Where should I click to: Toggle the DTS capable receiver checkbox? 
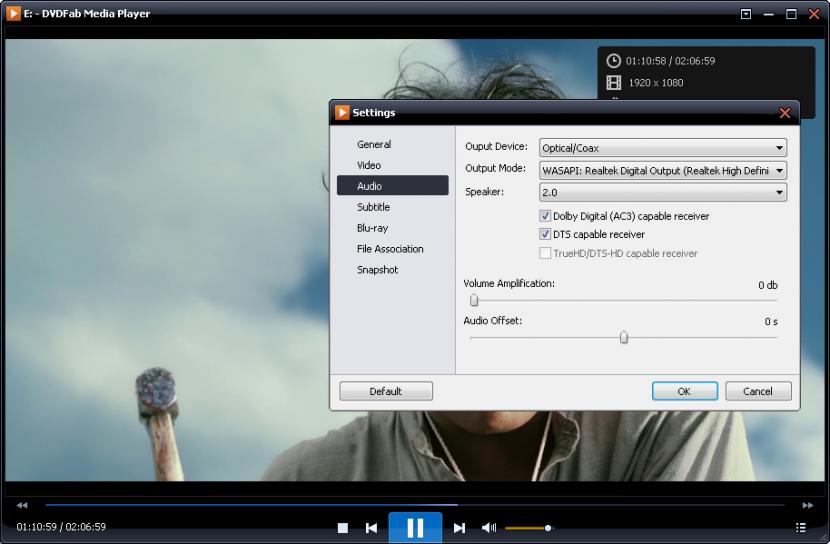coord(545,234)
